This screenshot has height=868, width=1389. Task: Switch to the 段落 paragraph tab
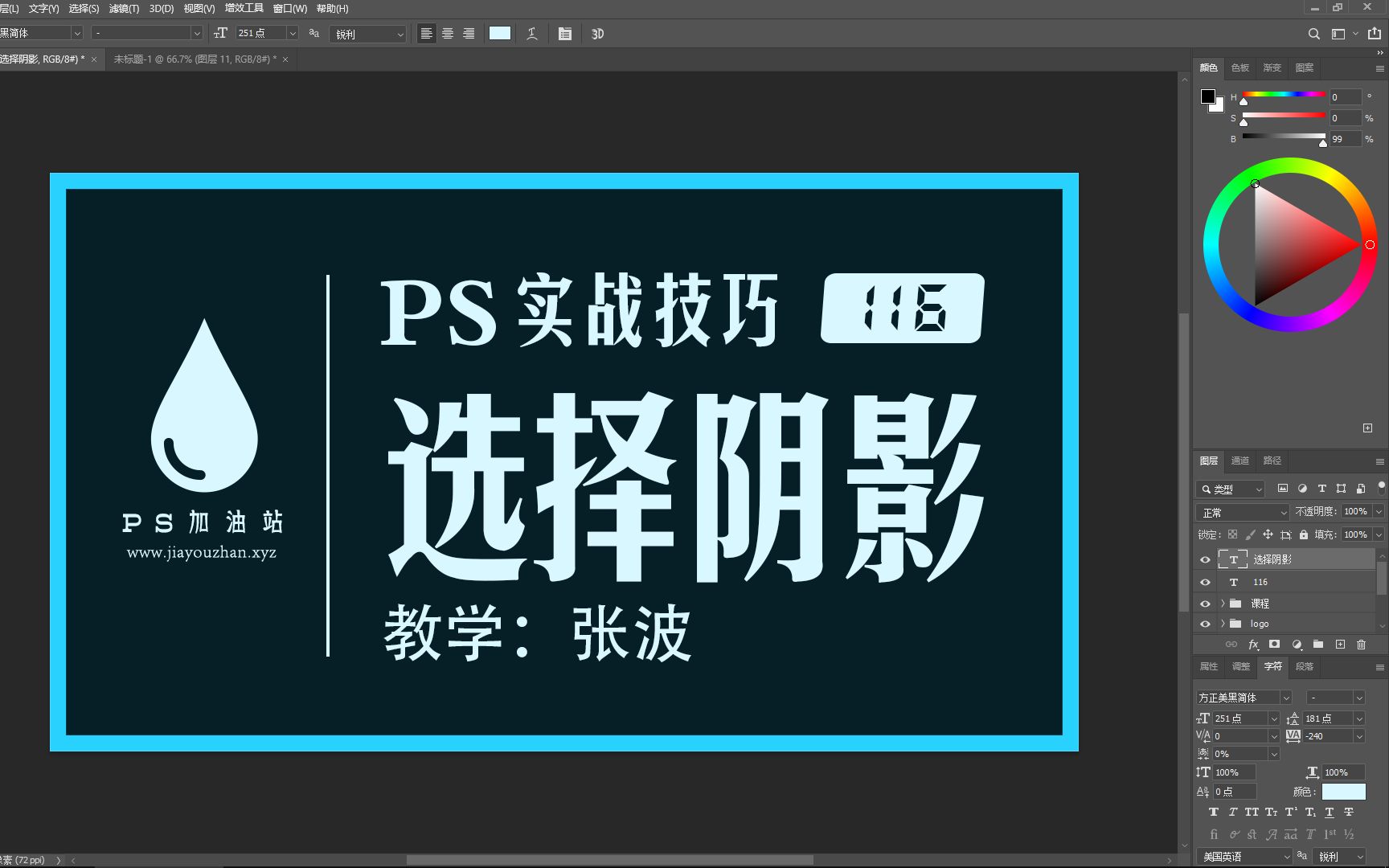click(1305, 666)
